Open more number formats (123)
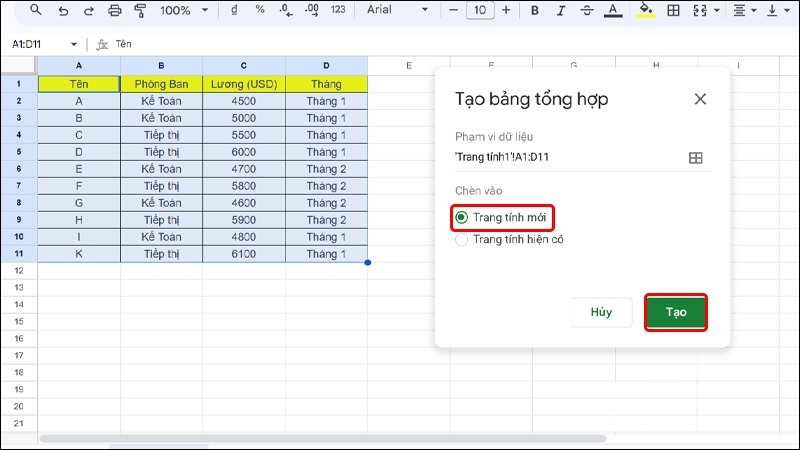This screenshot has width=800, height=450. point(338,10)
